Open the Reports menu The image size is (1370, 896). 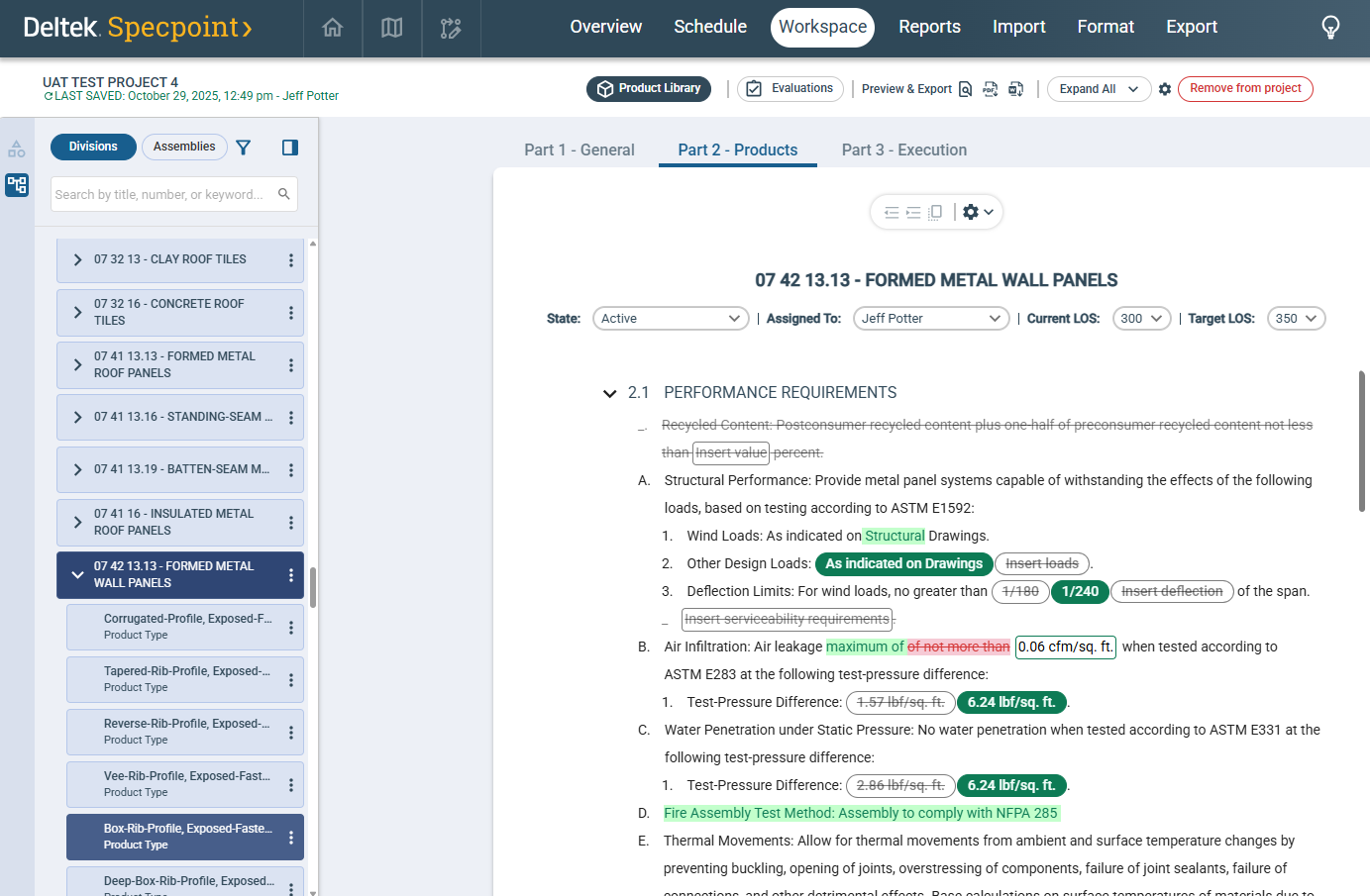(x=928, y=28)
